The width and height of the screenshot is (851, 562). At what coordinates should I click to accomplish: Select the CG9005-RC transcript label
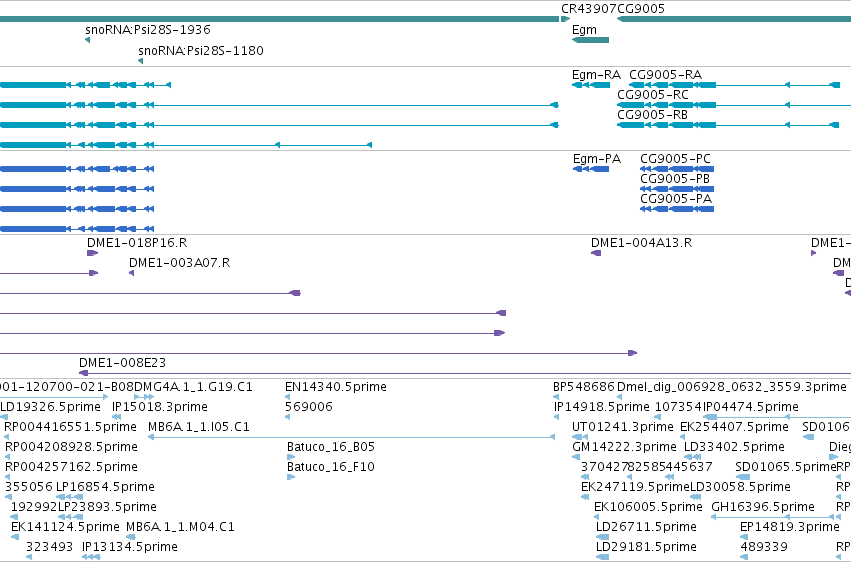click(653, 95)
